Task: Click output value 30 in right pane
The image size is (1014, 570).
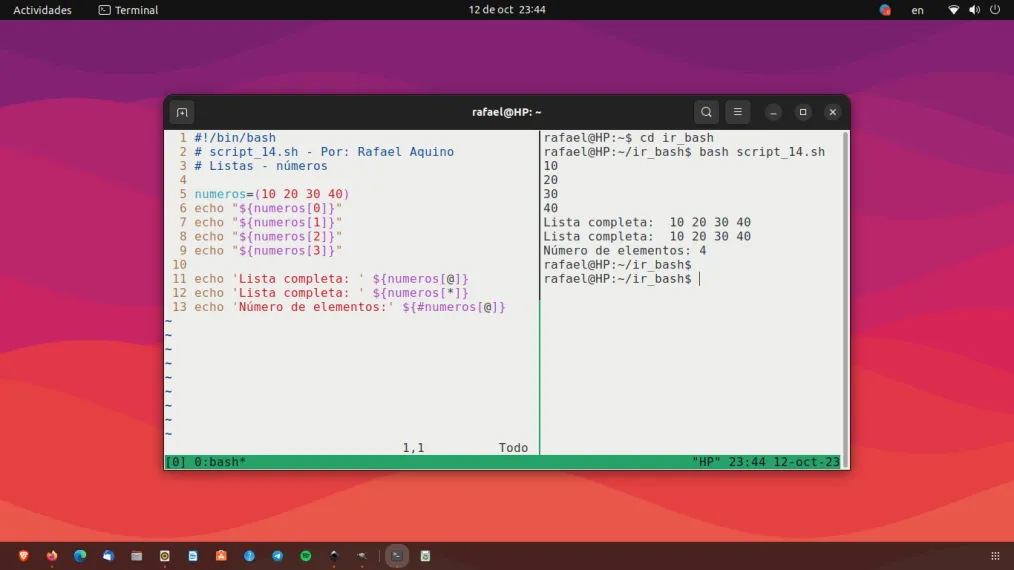Action: point(550,194)
